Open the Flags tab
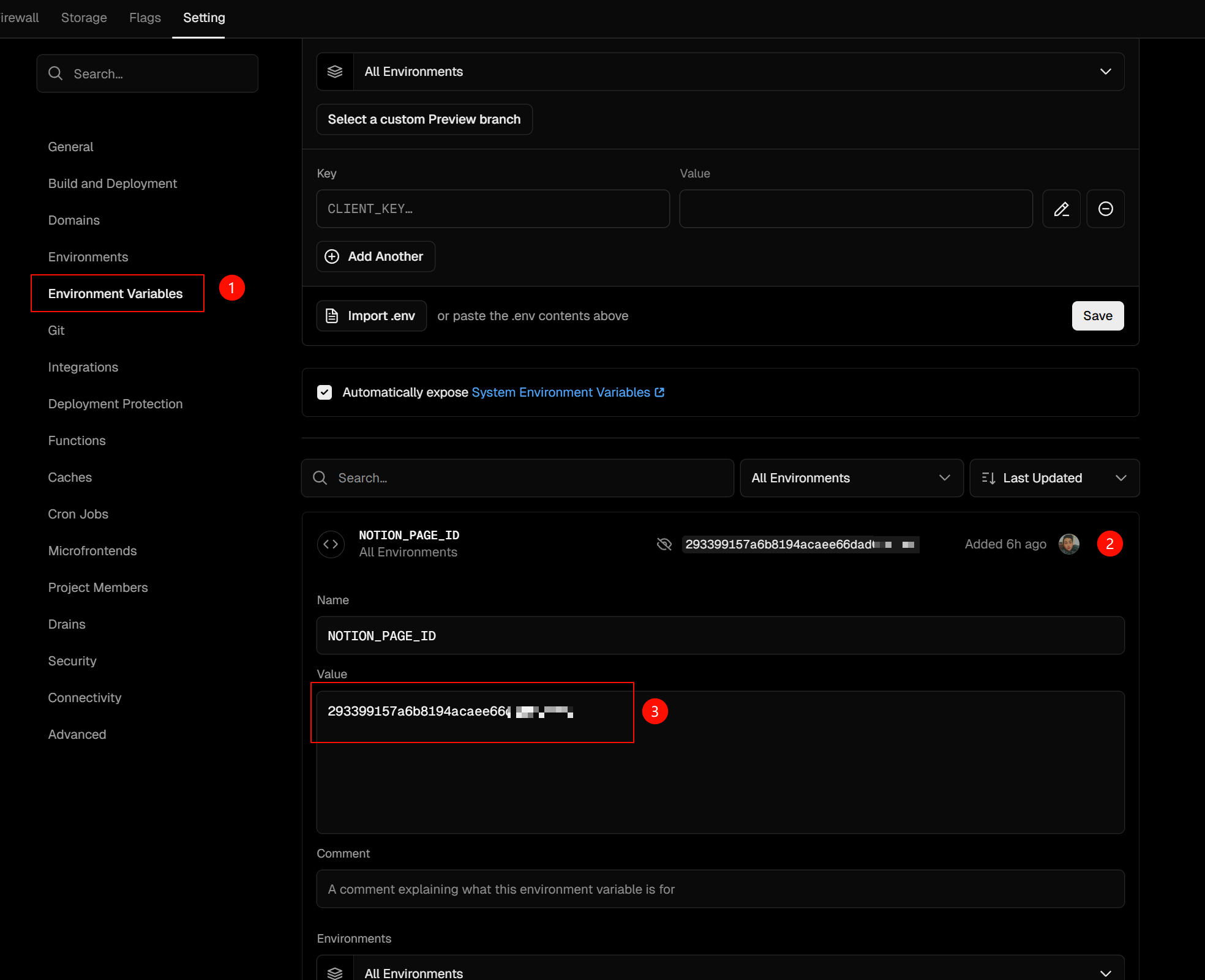The width and height of the screenshot is (1205, 980). click(145, 18)
